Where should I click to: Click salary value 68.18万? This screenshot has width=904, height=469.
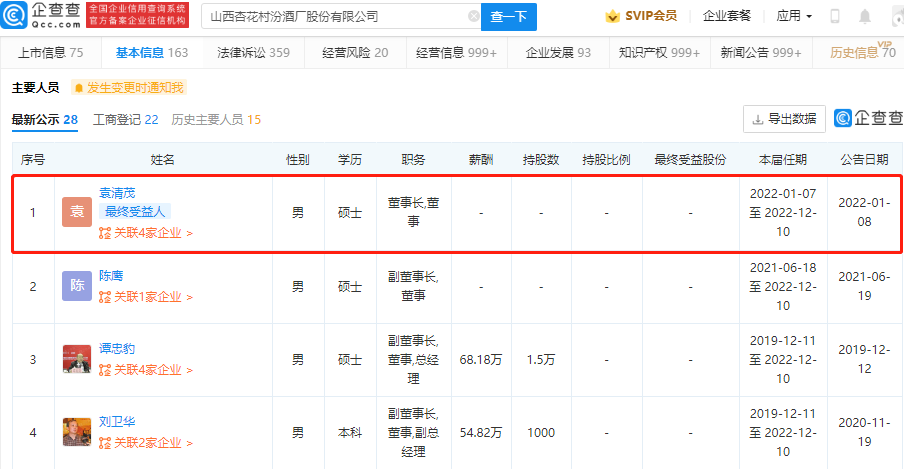(481, 360)
